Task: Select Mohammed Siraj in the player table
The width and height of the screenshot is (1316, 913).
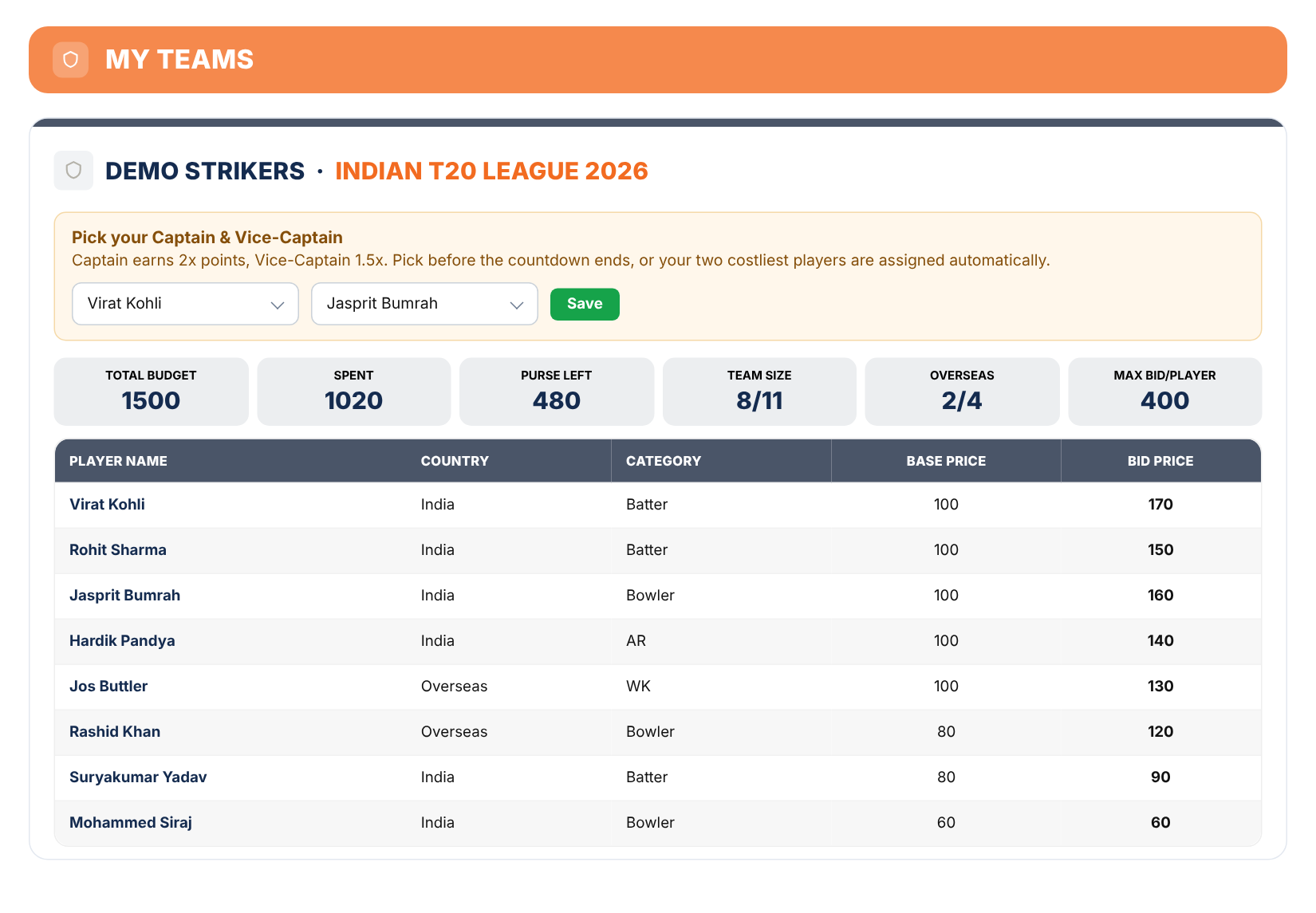Action: [131, 822]
